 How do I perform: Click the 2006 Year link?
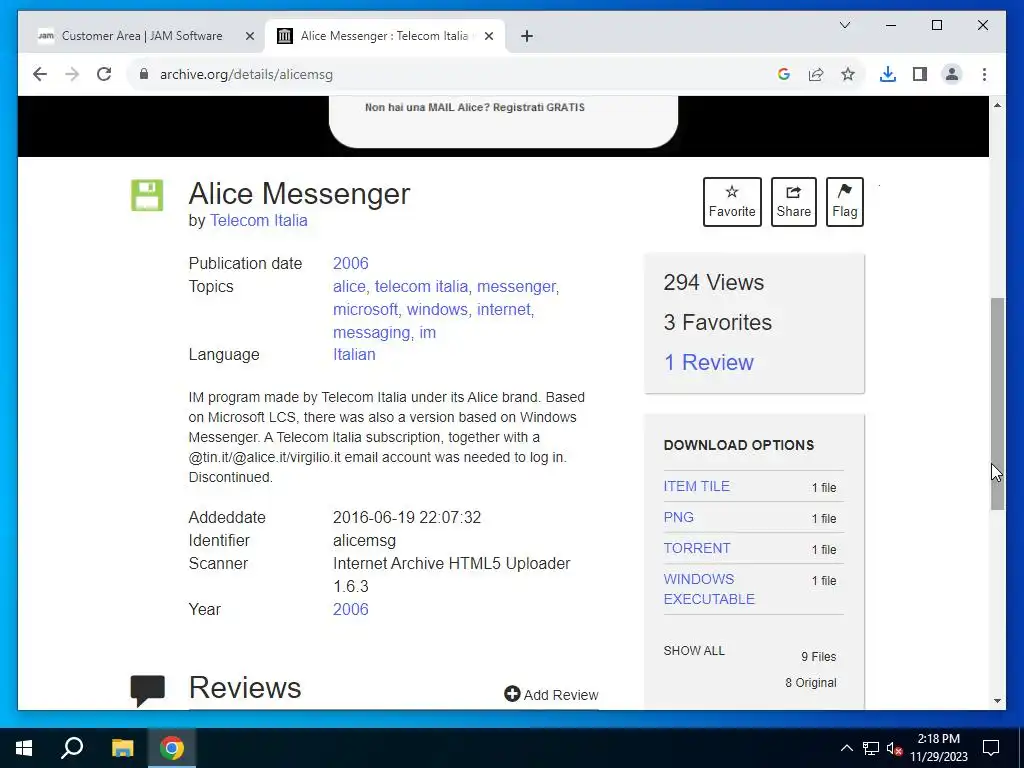point(351,609)
